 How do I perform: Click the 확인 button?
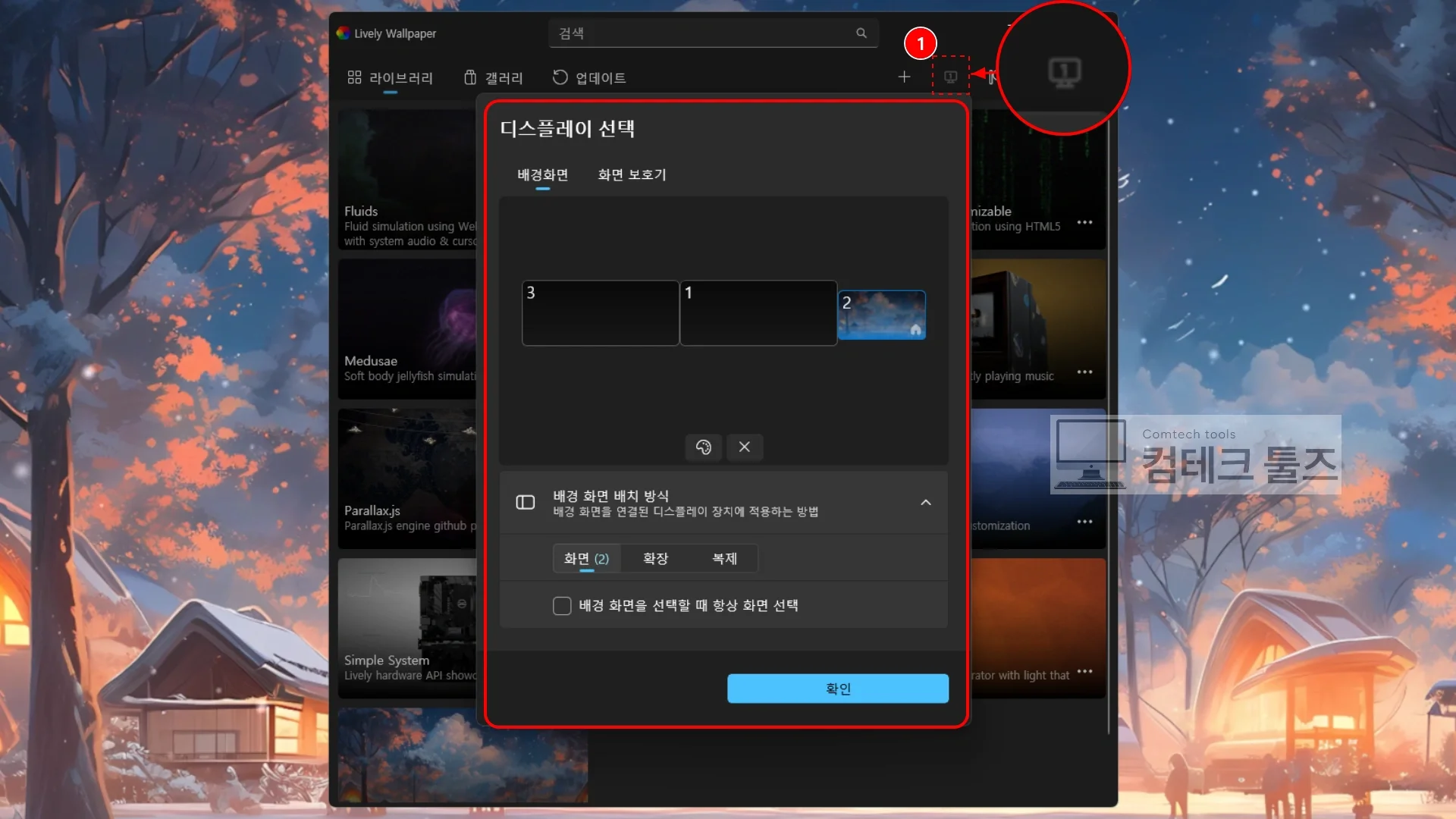[838, 689]
